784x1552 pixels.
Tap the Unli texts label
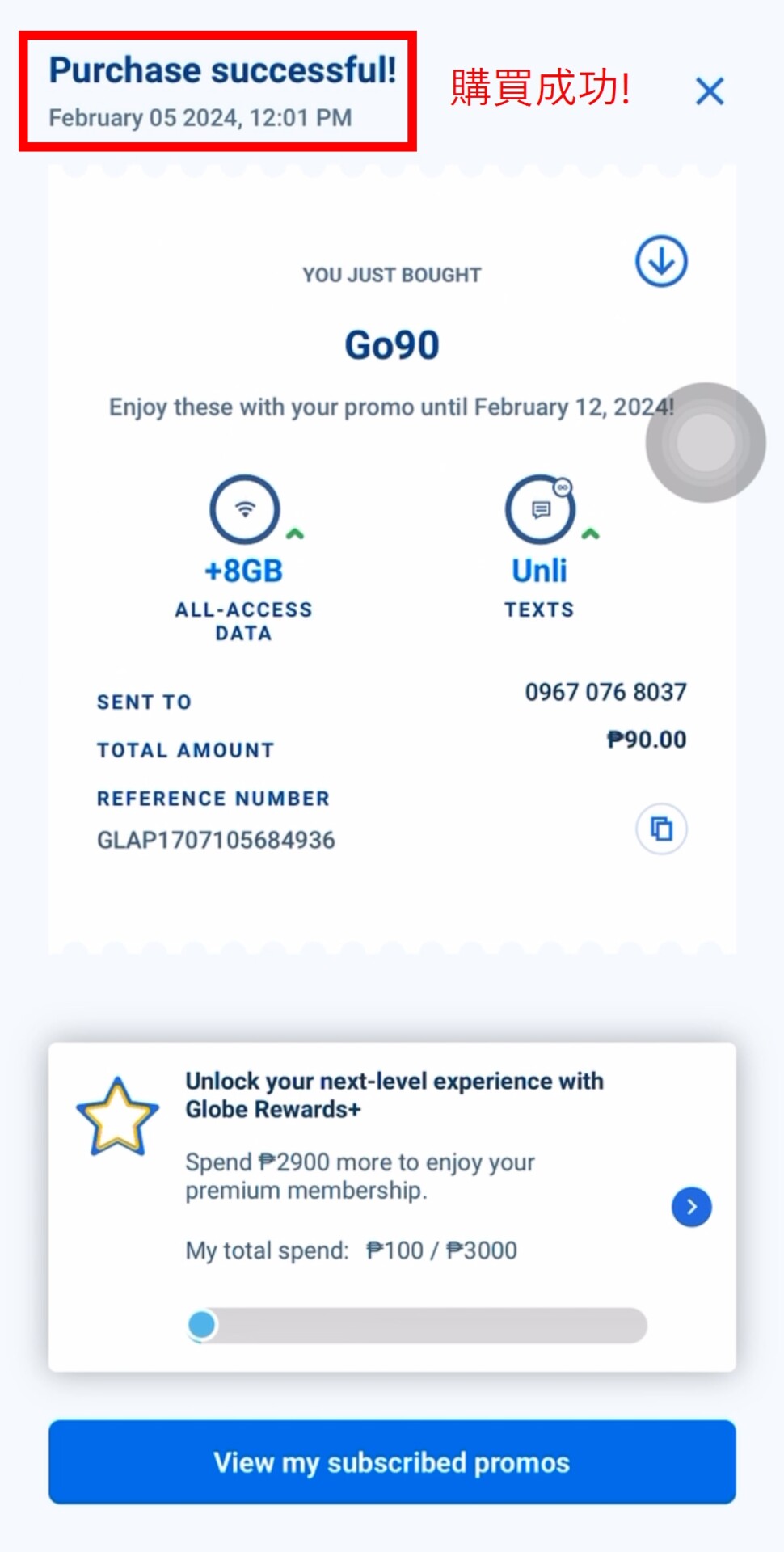click(539, 571)
